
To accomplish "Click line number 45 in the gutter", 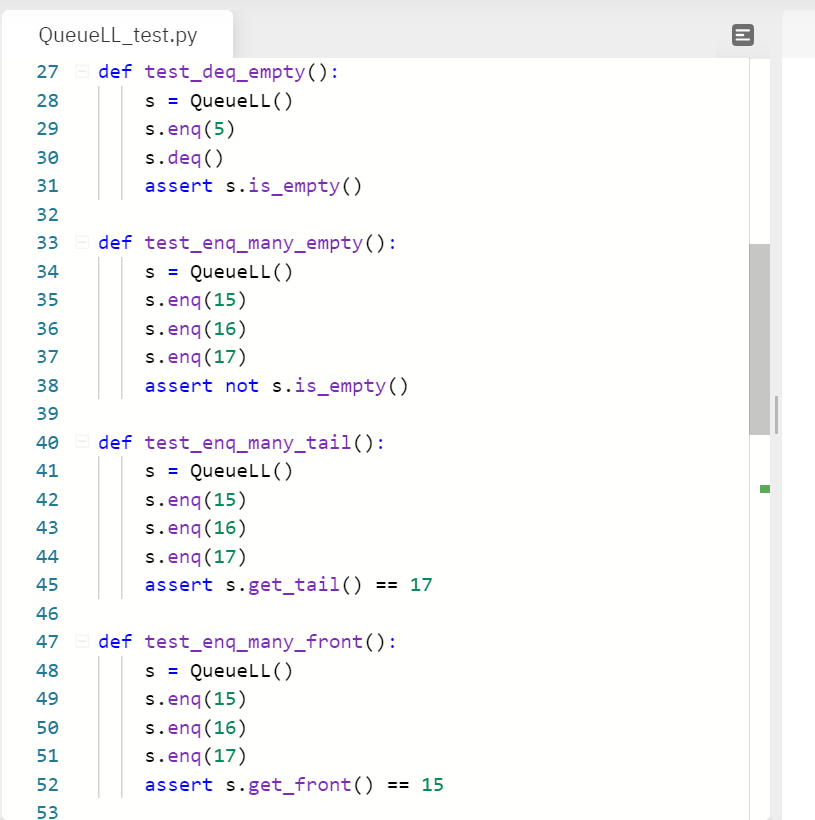I will coord(47,584).
